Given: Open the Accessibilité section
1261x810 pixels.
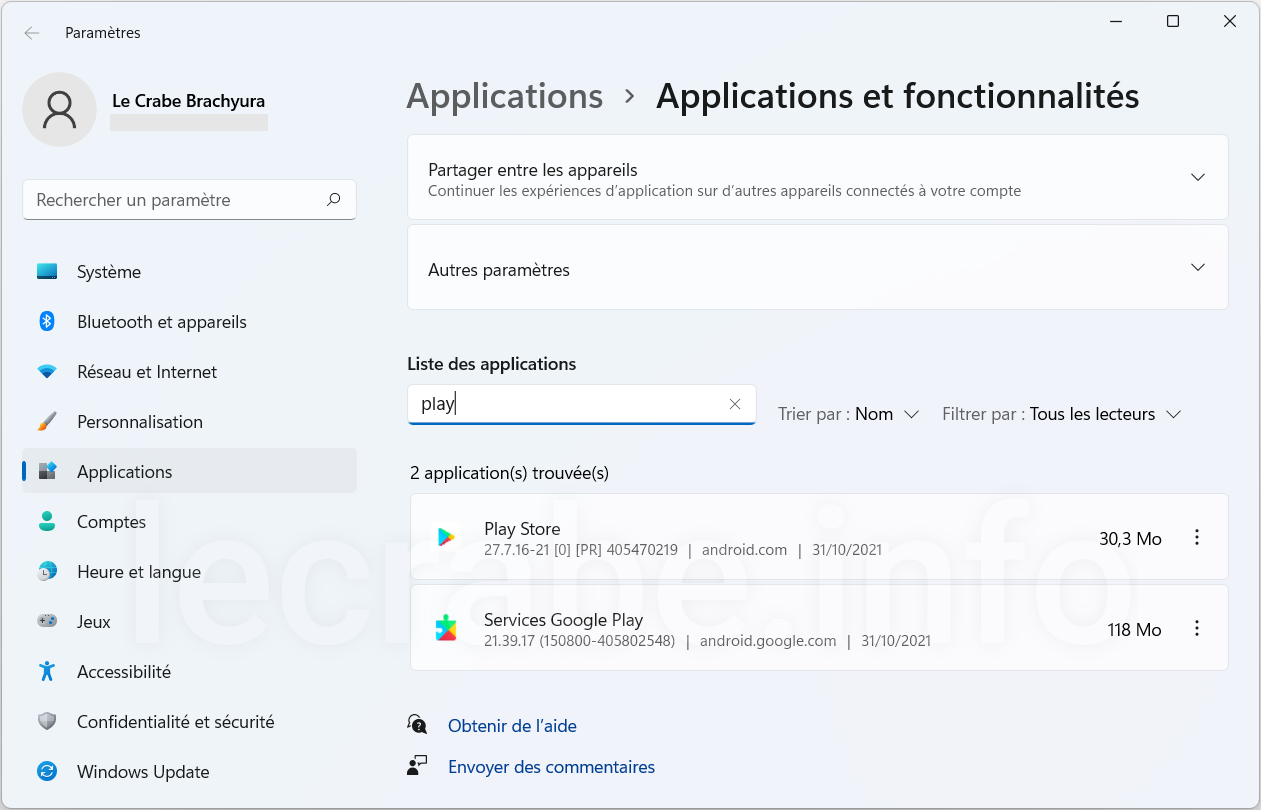Looking at the screenshot, I should tap(189, 672).
